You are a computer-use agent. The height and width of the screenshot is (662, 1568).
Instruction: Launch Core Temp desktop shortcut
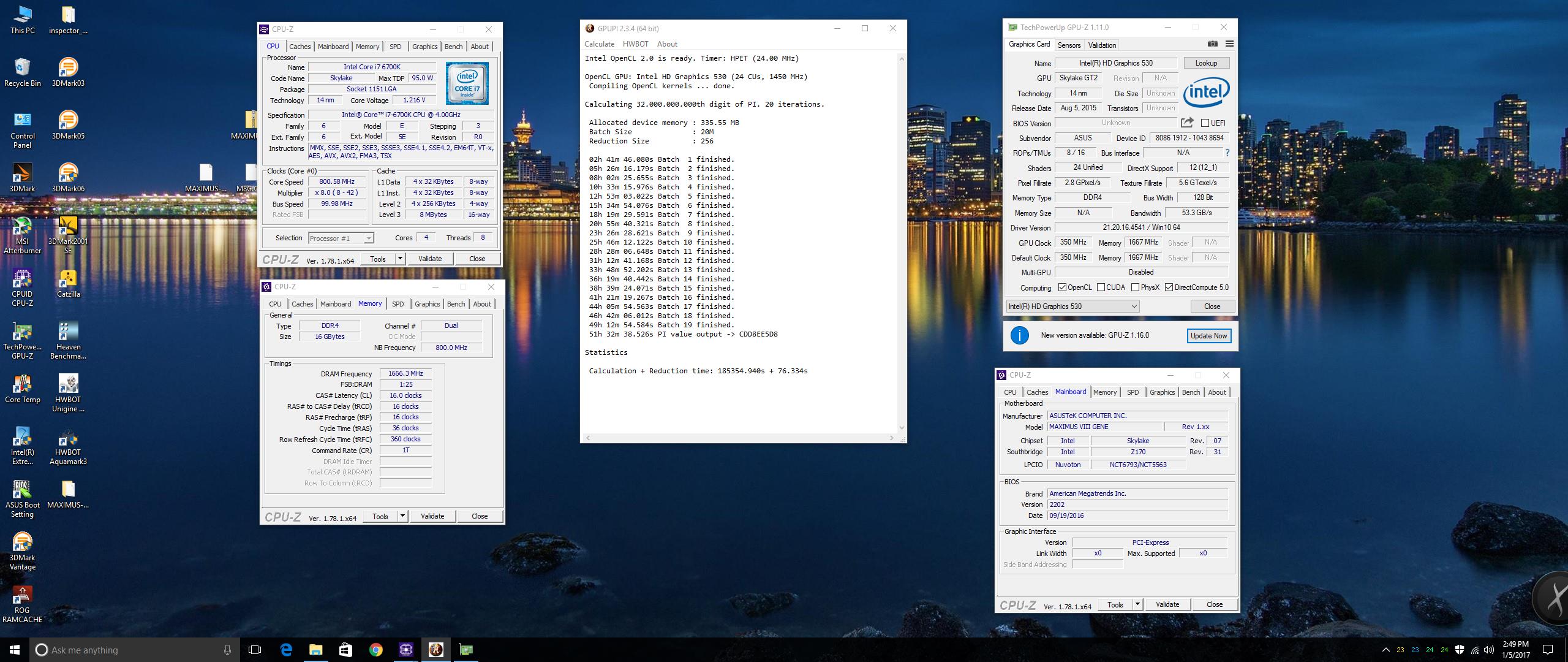point(23,389)
